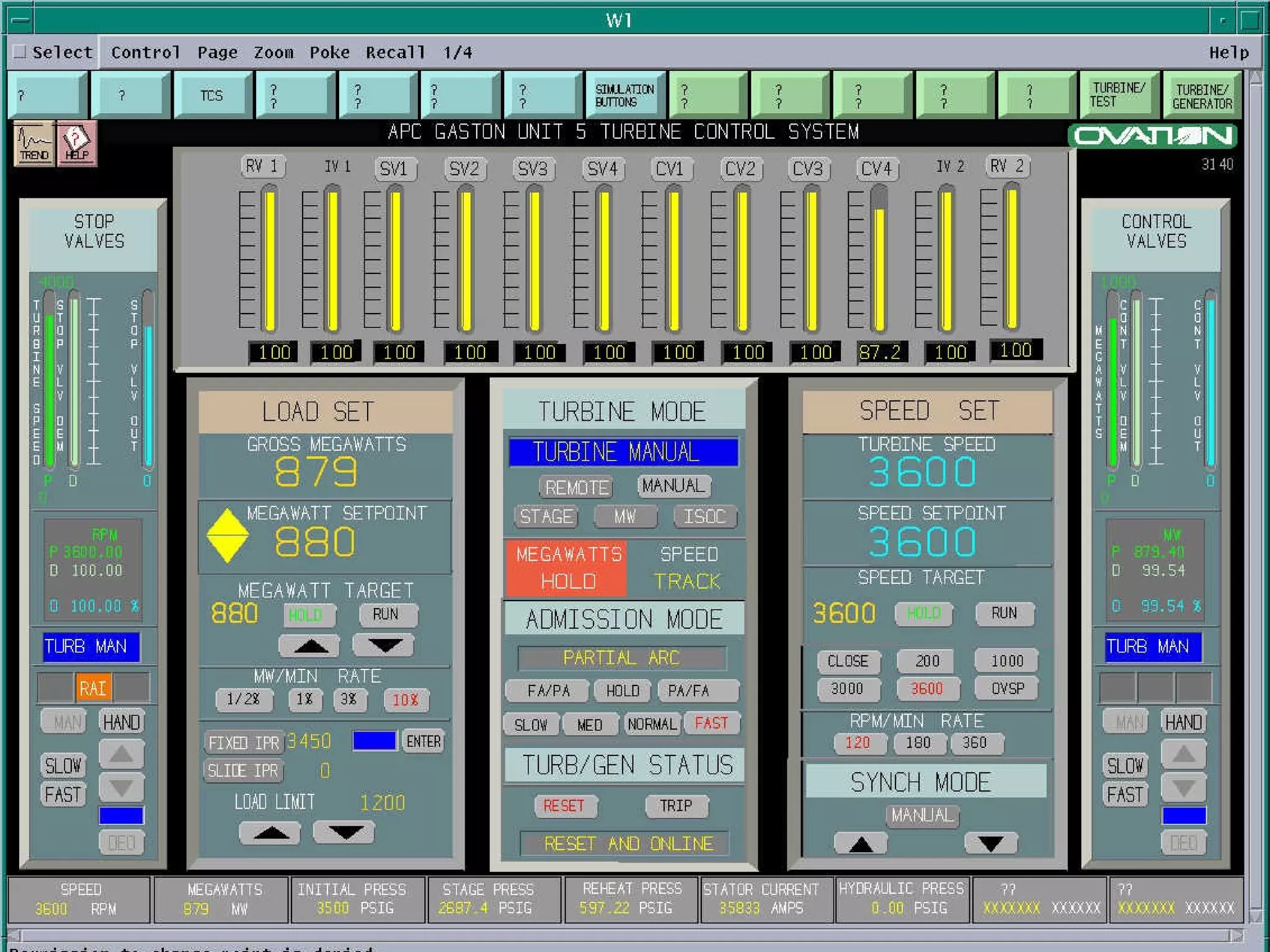Click Synch Mode up arrow

click(861, 844)
